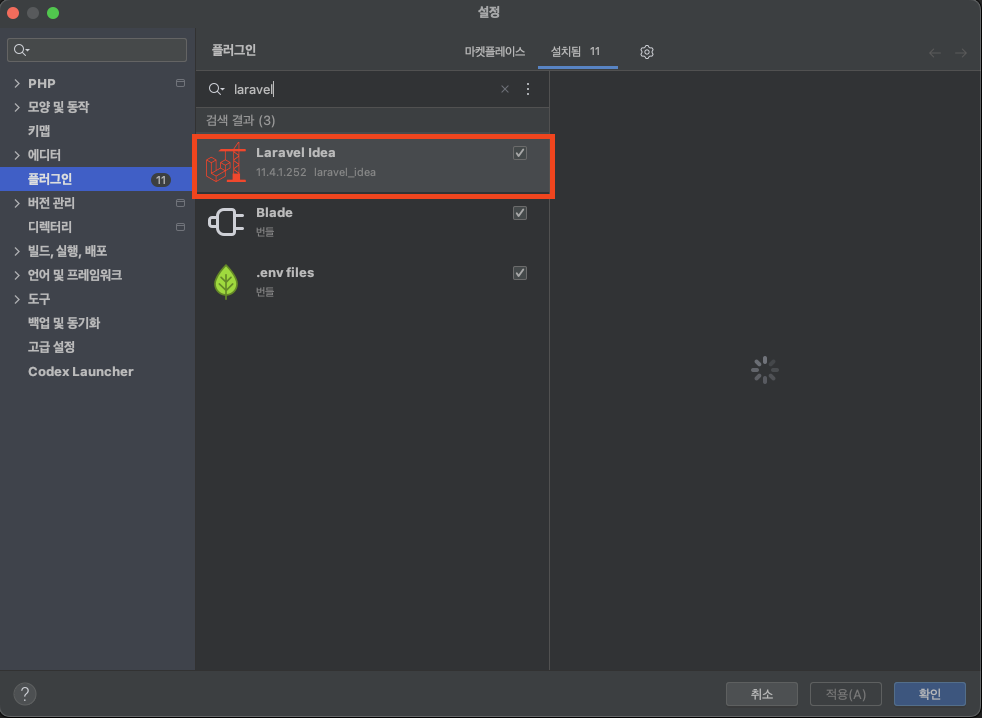Click the forward navigation arrow
Image resolution: width=982 pixels, height=718 pixels.
point(960,52)
